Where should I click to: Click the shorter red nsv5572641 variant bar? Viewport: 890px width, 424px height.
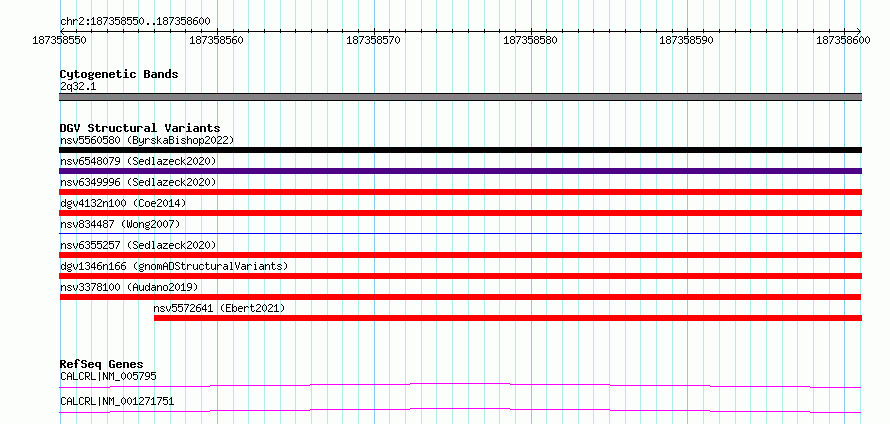coord(508,318)
